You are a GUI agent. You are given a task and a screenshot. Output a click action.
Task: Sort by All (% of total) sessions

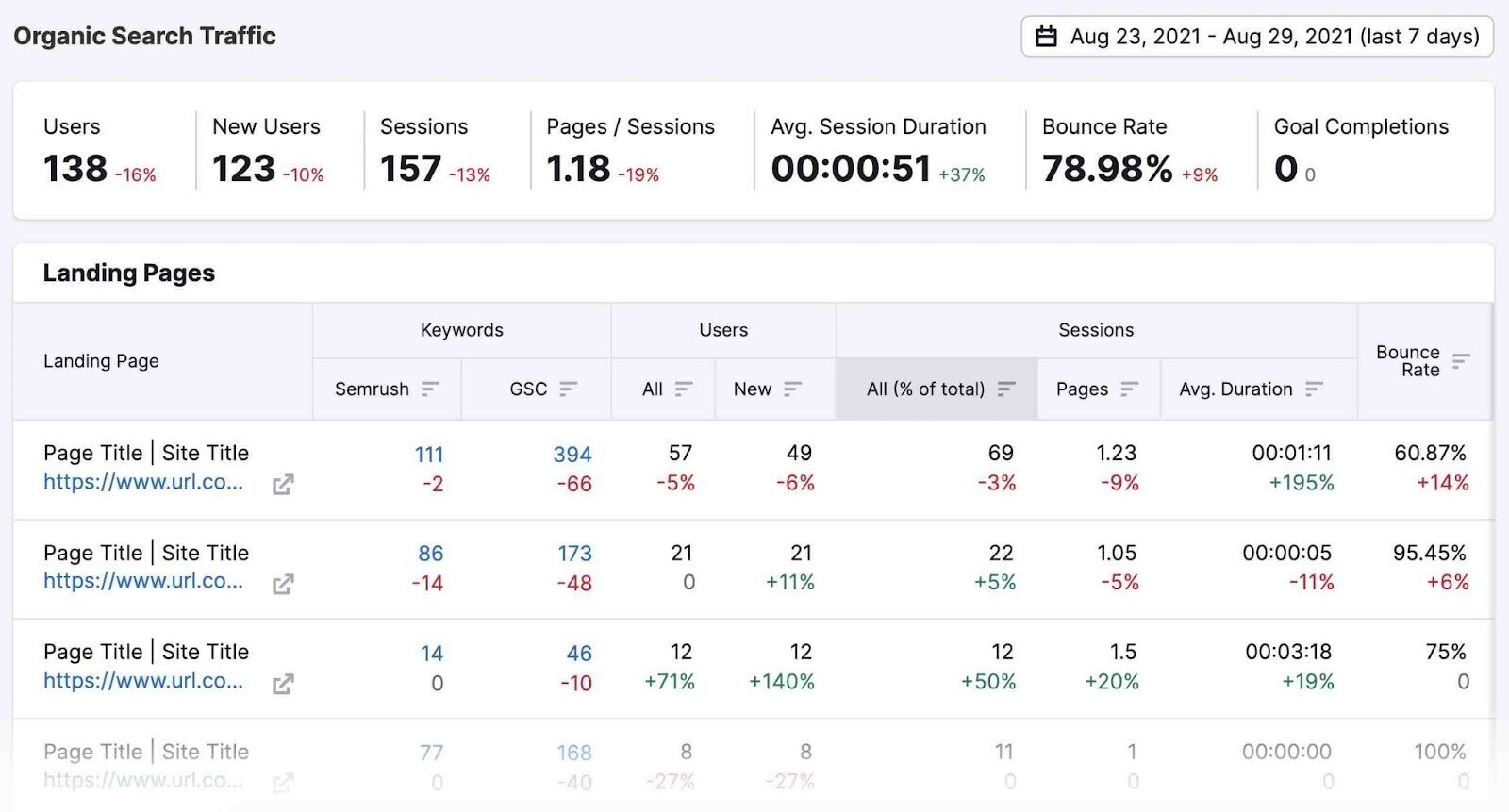(x=1006, y=389)
